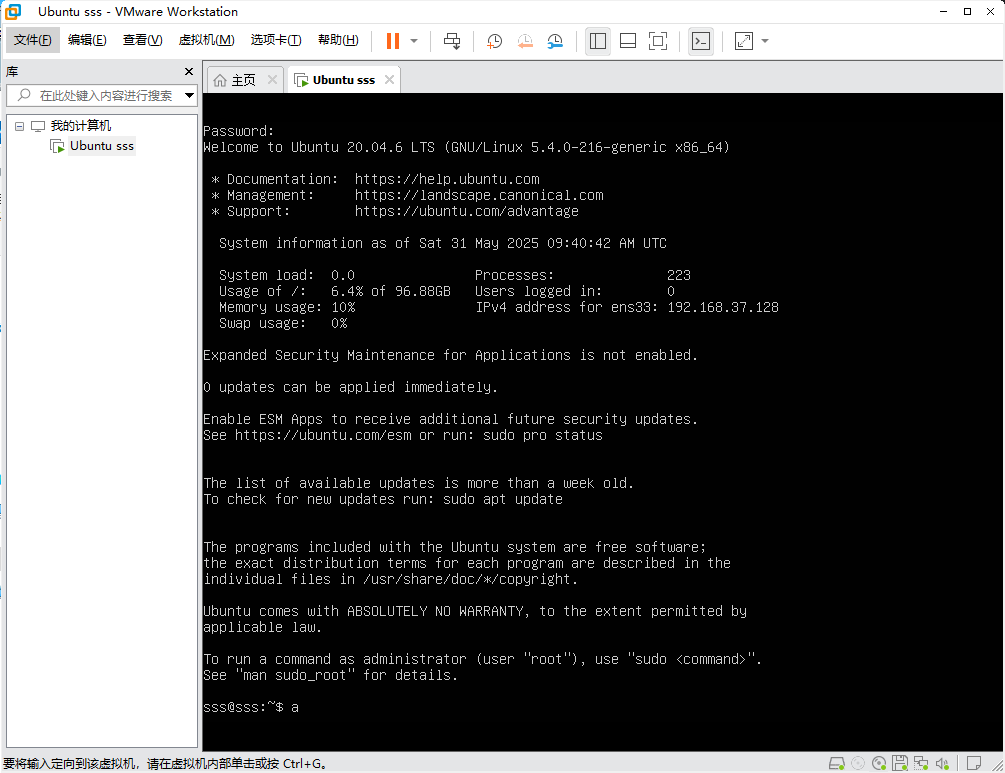This screenshot has height=773, width=1005.
Task: Enter full screen mode
Action: (x=658, y=41)
